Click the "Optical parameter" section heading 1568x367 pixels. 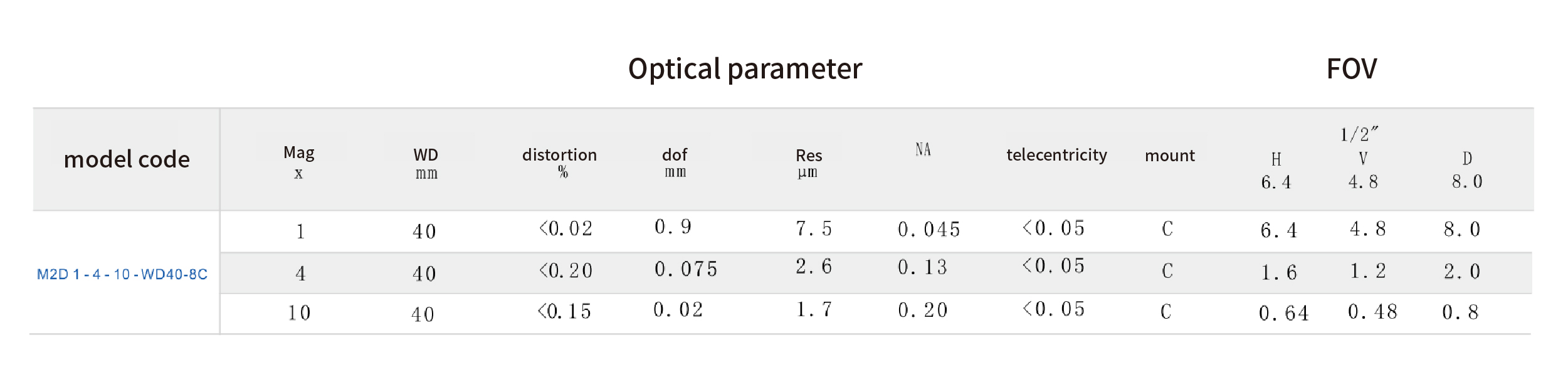tap(745, 68)
